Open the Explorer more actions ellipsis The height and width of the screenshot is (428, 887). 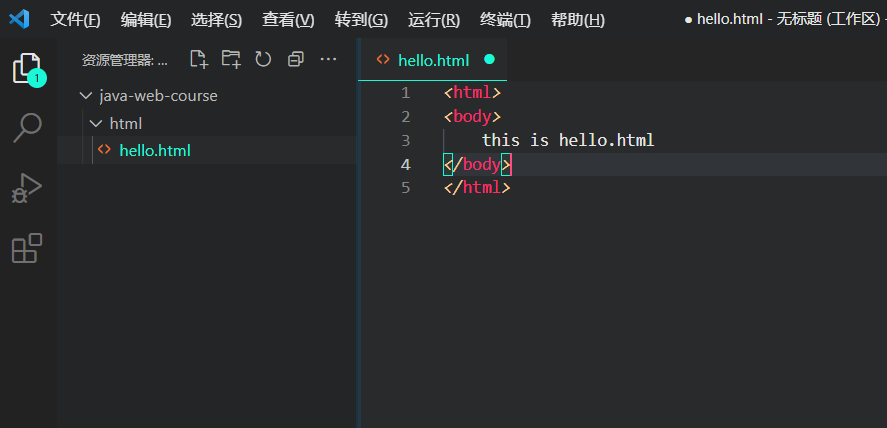click(329, 59)
